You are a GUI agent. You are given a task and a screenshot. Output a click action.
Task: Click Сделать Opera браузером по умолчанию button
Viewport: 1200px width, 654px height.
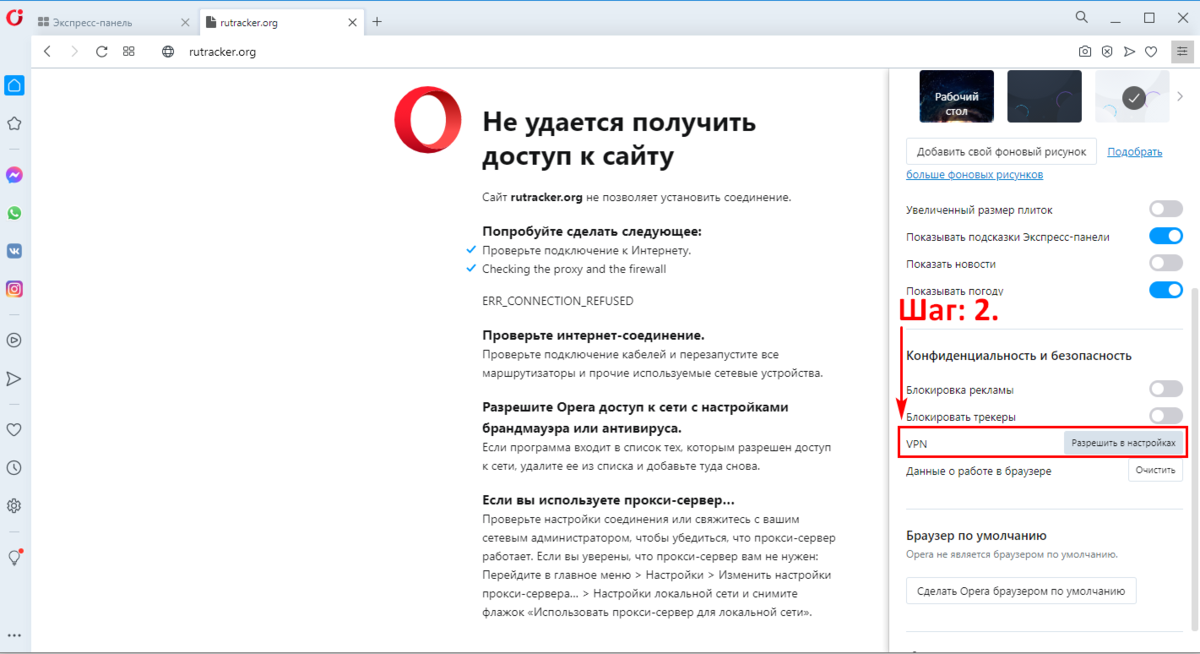pyautogui.click(x=1021, y=591)
